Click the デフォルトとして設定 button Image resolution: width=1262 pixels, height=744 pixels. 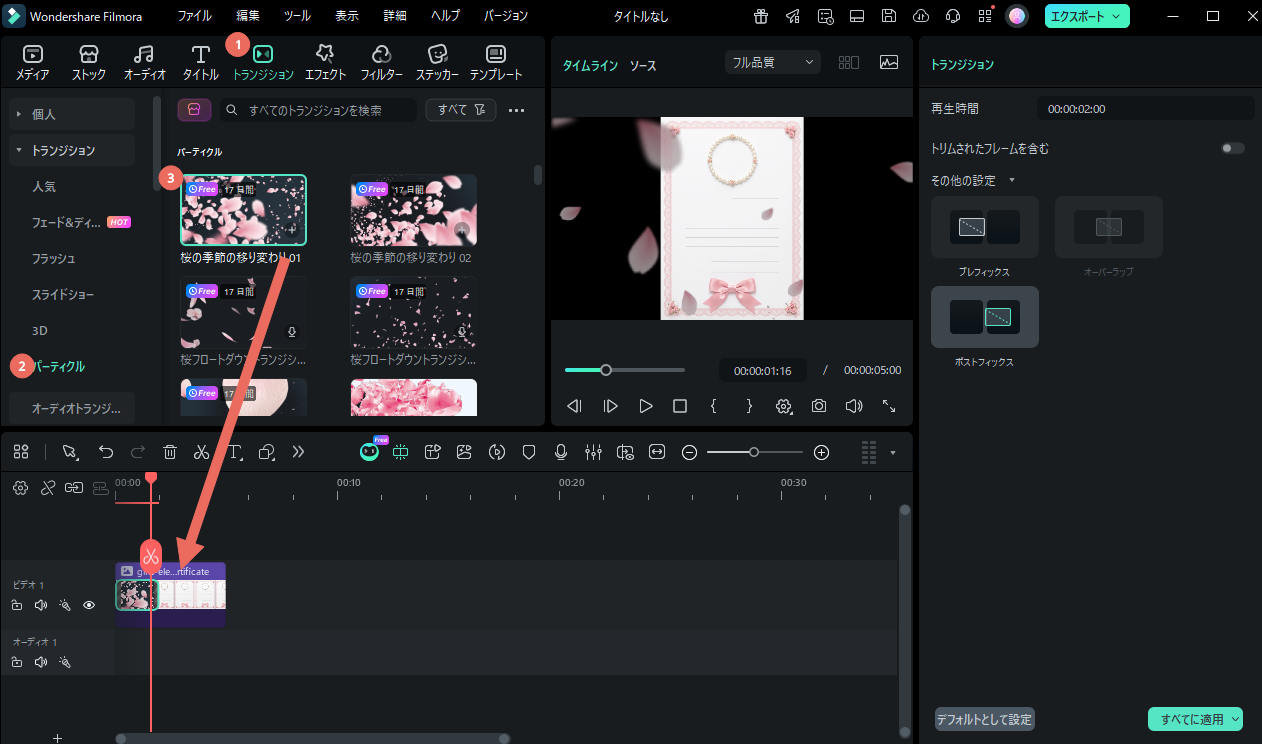click(985, 719)
